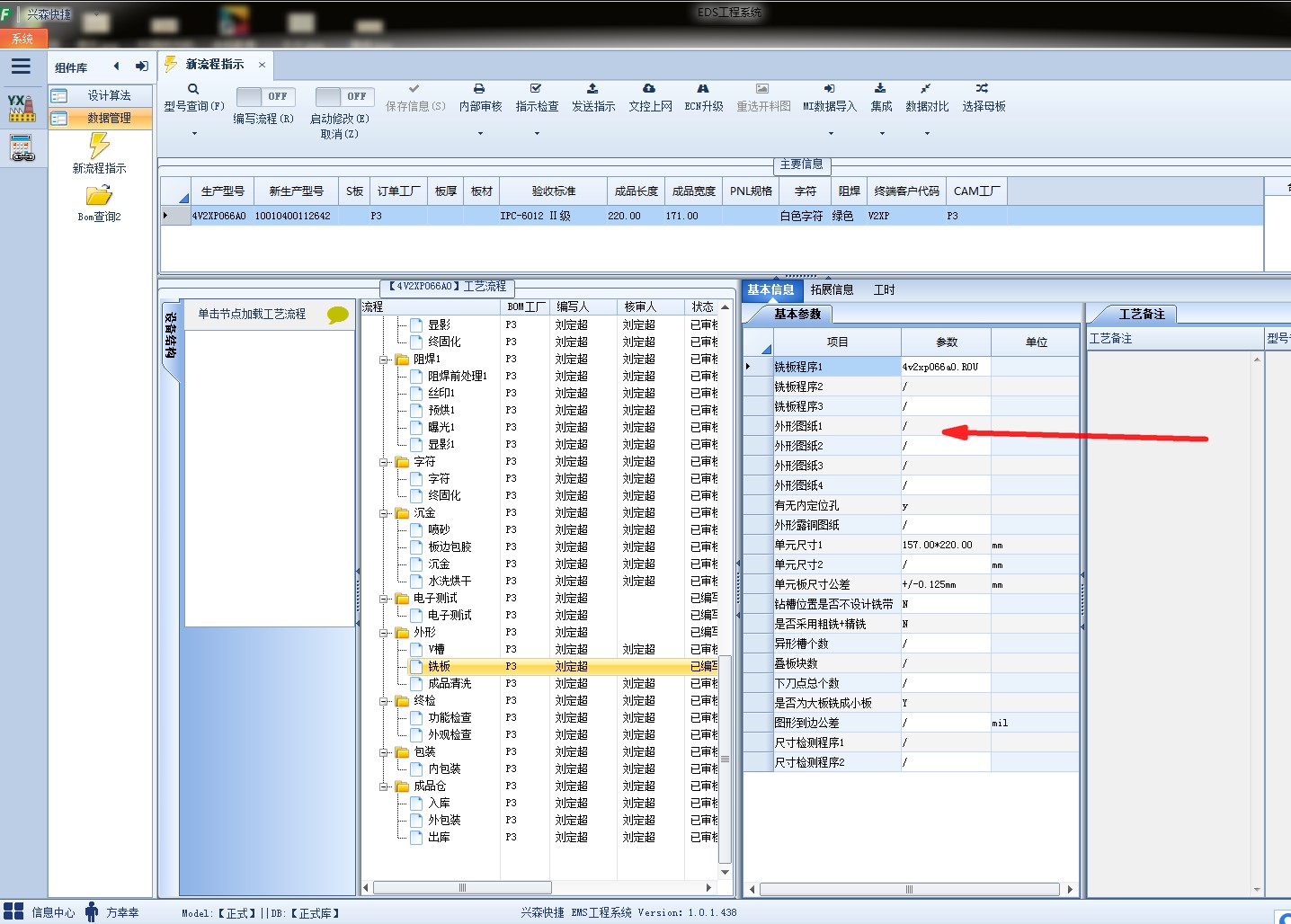
Task: Click the yellow speech bubble icon
Action: pos(338,315)
